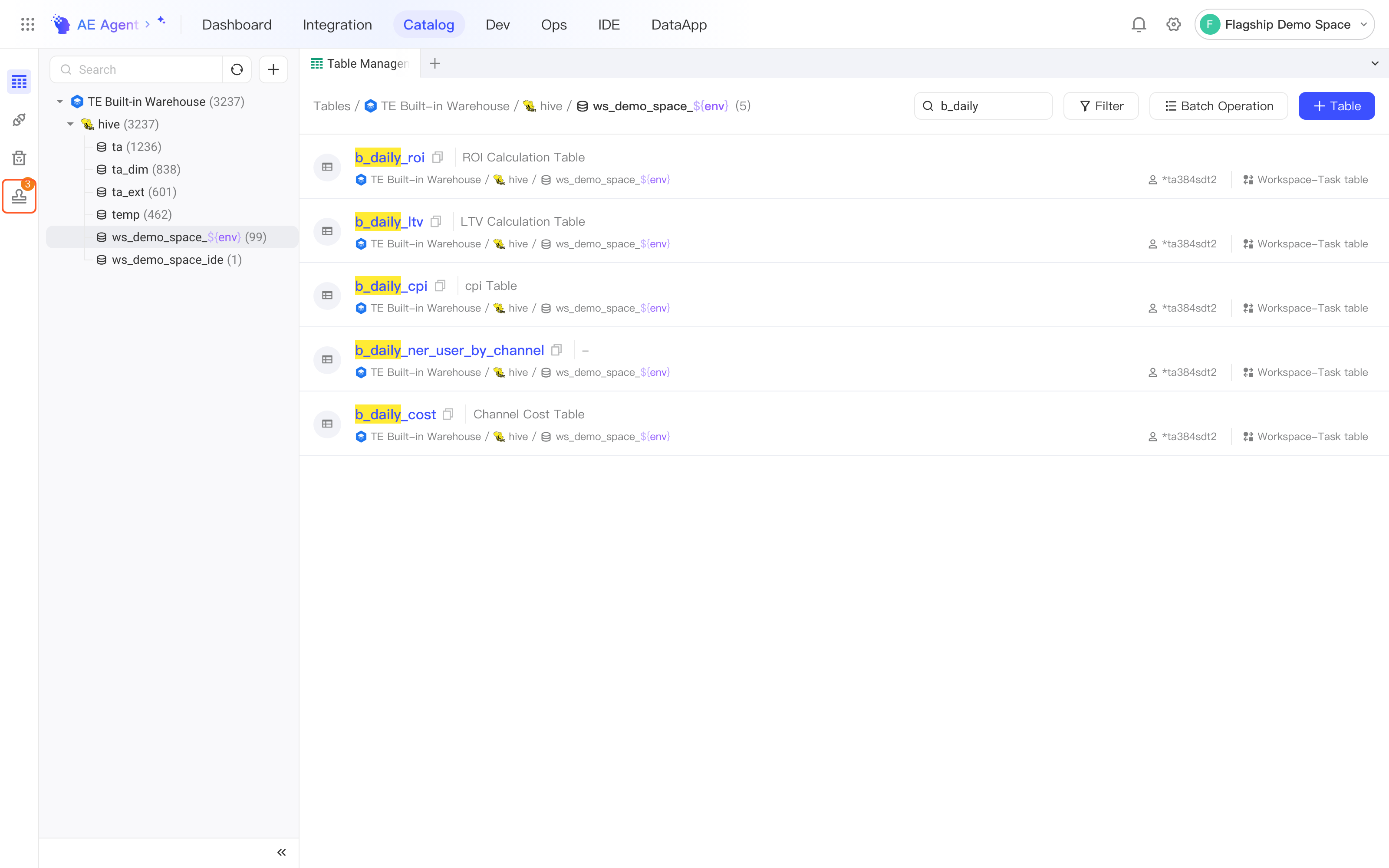The height and width of the screenshot is (868, 1389).
Task: Select the table view sidebar icon
Action: click(19, 82)
